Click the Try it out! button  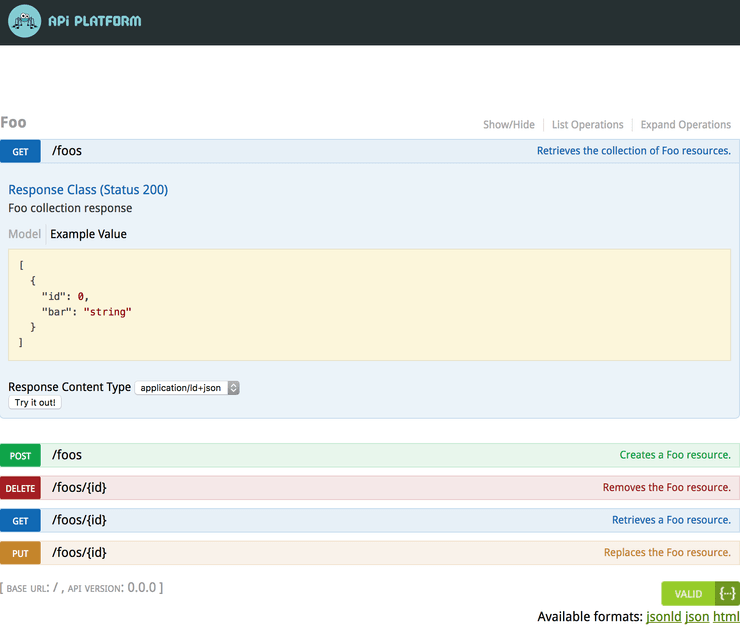(35, 403)
